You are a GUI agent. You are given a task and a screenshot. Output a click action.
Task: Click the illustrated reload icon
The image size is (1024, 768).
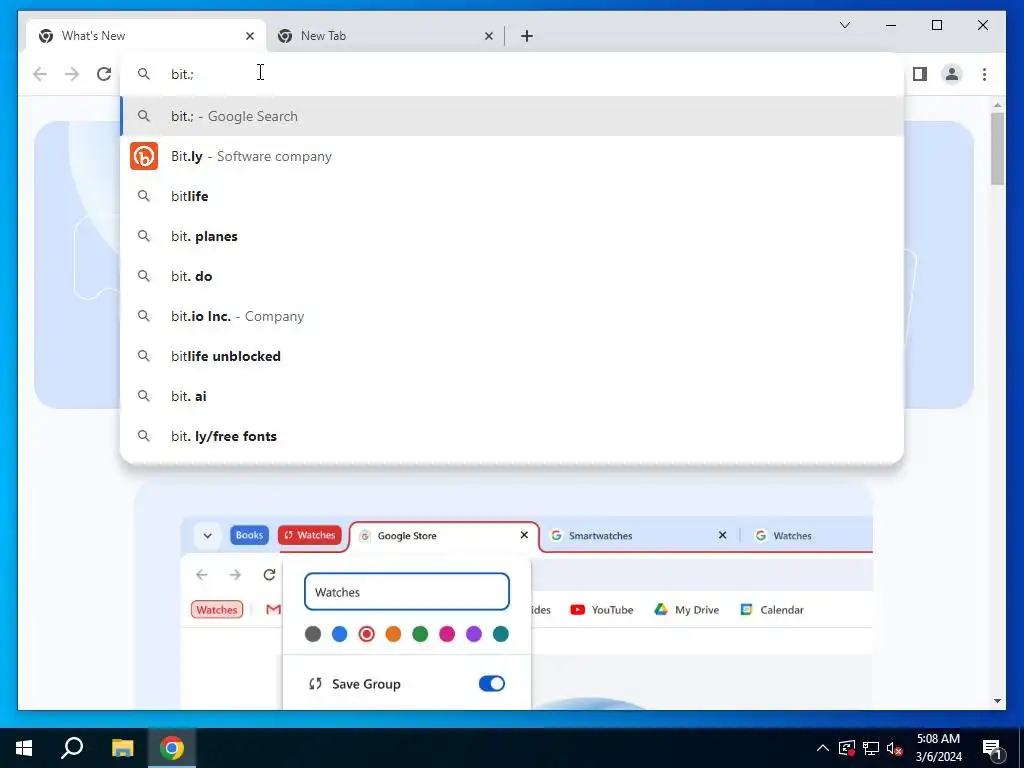pos(269,575)
